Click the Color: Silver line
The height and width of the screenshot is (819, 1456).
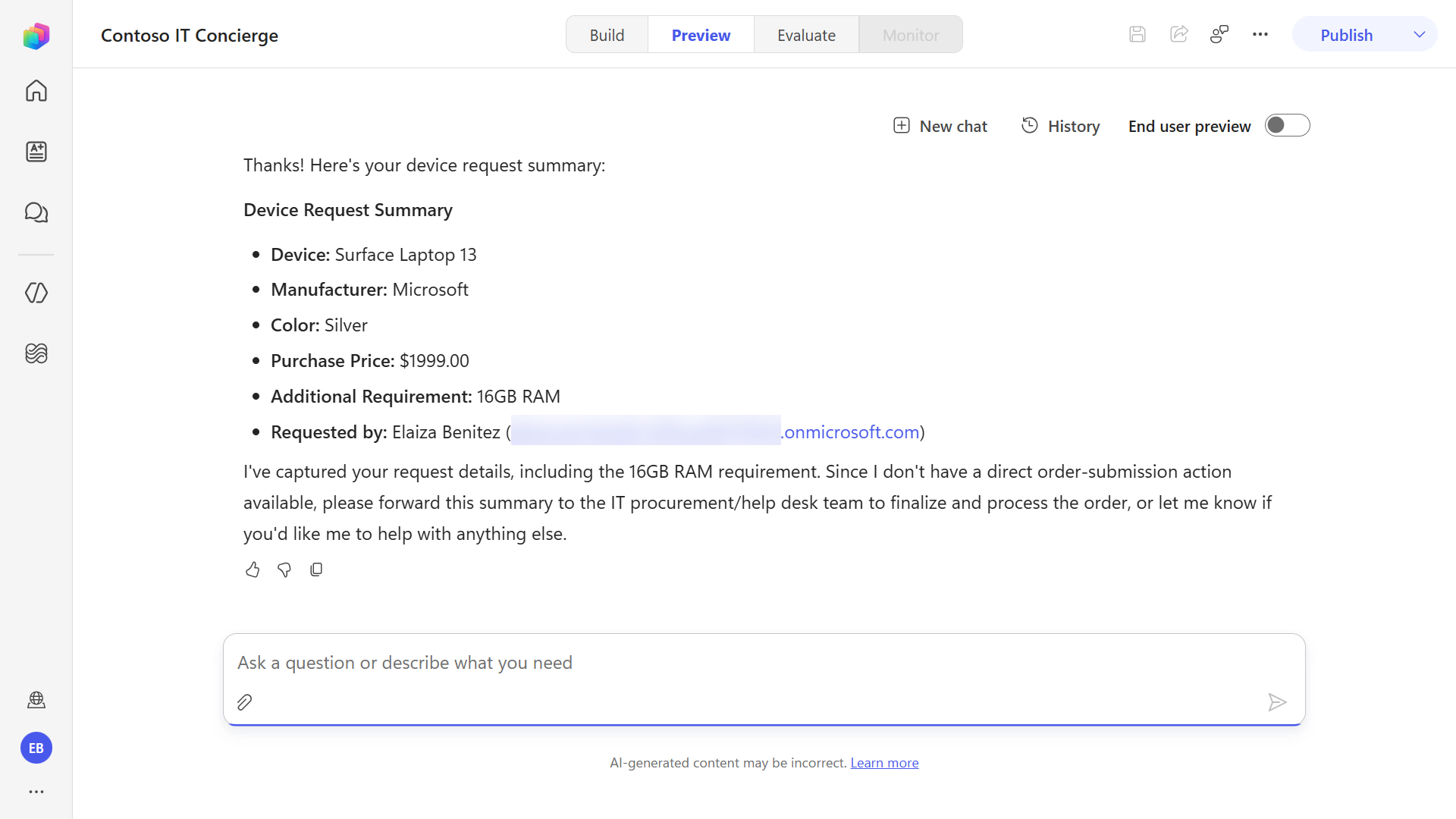[x=319, y=325]
